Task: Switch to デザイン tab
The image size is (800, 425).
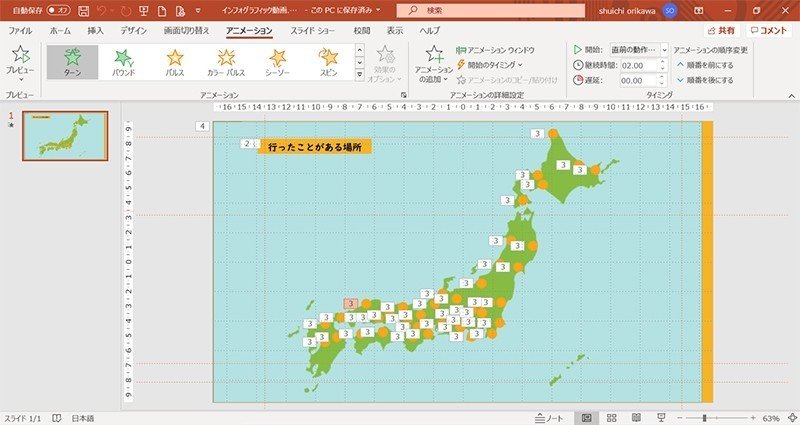Action: click(134, 31)
